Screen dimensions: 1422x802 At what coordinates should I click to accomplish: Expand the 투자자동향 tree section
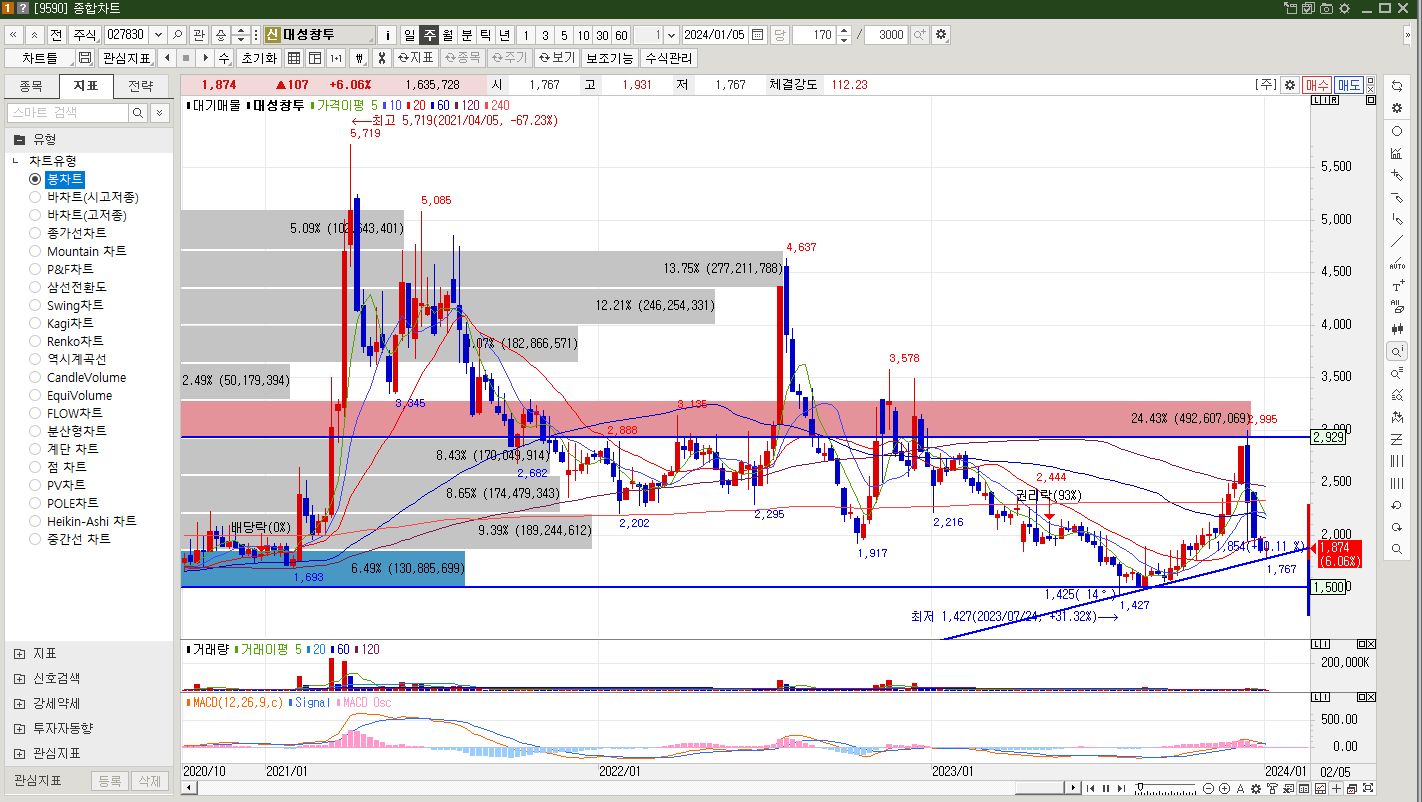click(20, 729)
